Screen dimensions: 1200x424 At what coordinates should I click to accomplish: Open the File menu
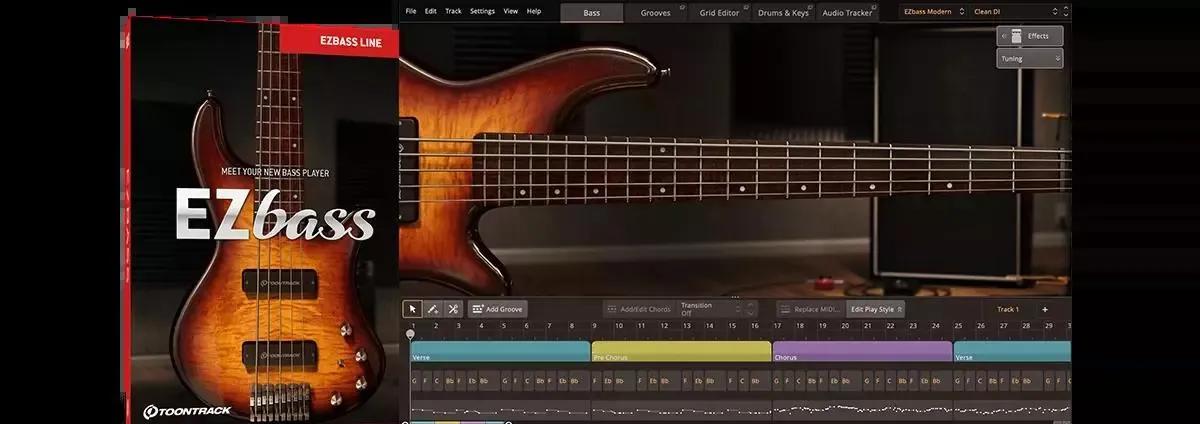coord(411,11)
